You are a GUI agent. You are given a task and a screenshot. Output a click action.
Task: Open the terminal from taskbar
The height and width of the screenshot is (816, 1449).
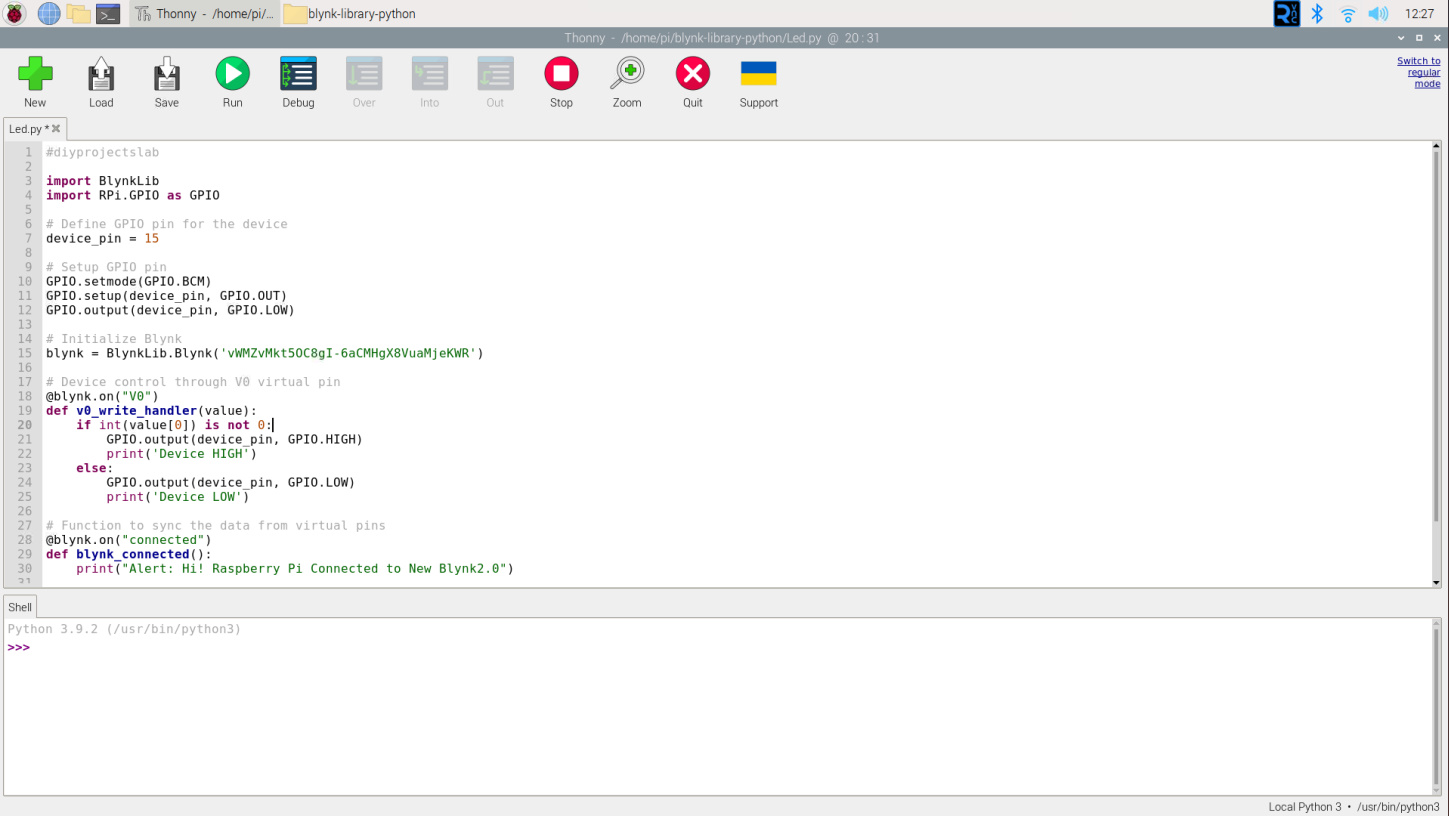[x=108, y=13]
